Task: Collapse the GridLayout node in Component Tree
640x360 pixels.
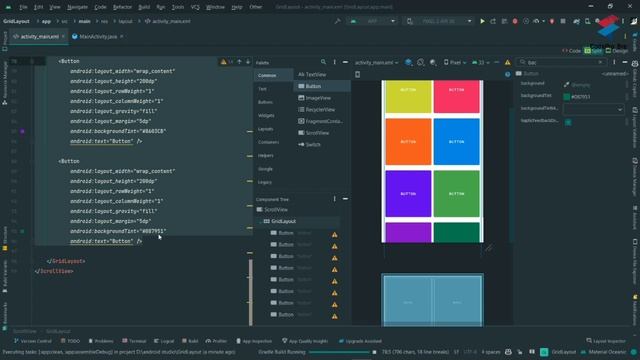Action: click(x=260, y=221)
